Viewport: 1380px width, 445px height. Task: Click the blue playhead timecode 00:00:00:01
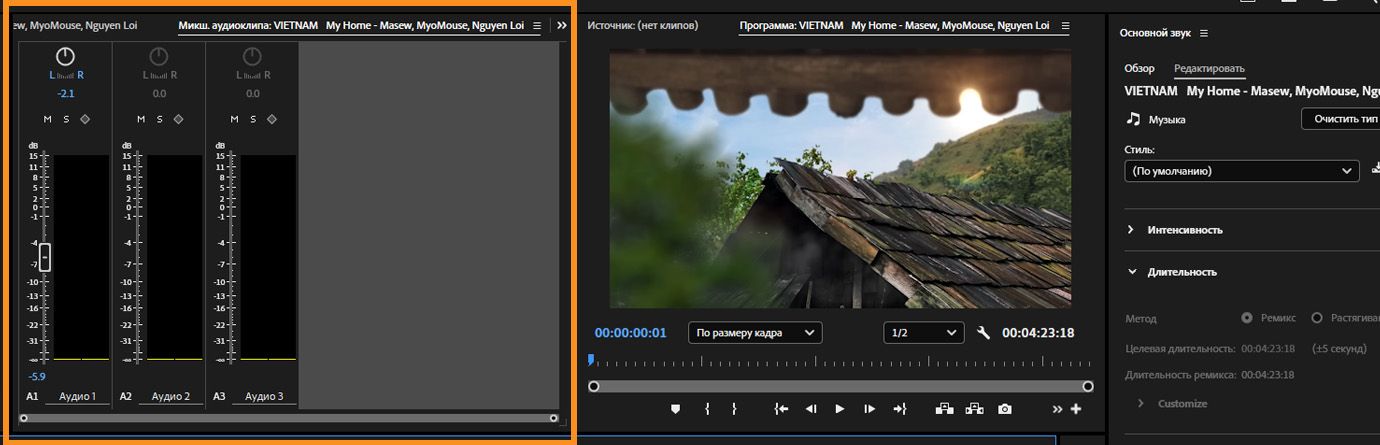click(630, 333)
